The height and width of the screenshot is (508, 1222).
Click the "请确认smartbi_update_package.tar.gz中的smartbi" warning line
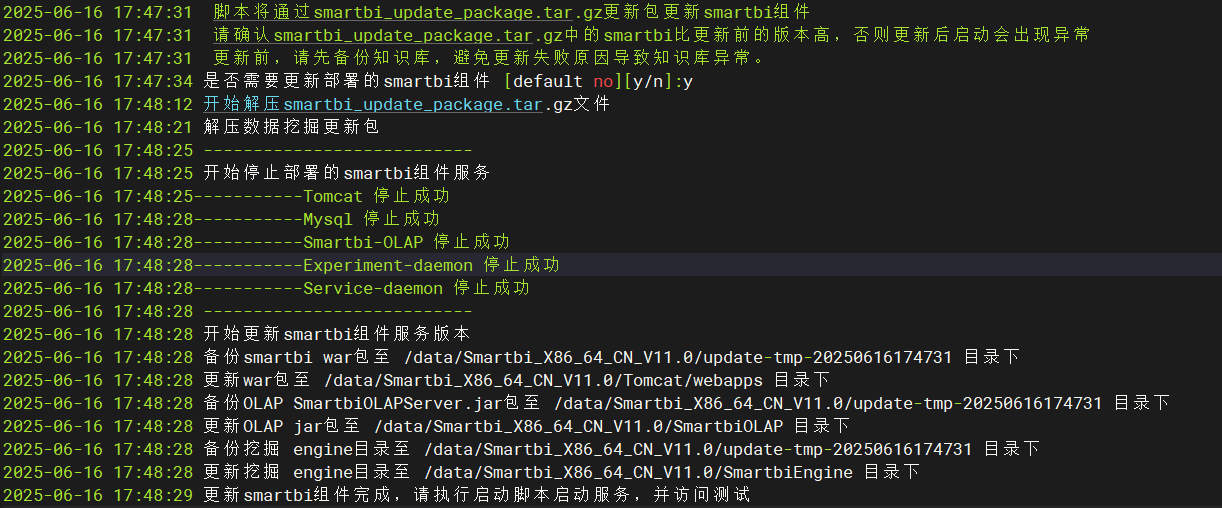pyautogui.click(x=652, y=35)
